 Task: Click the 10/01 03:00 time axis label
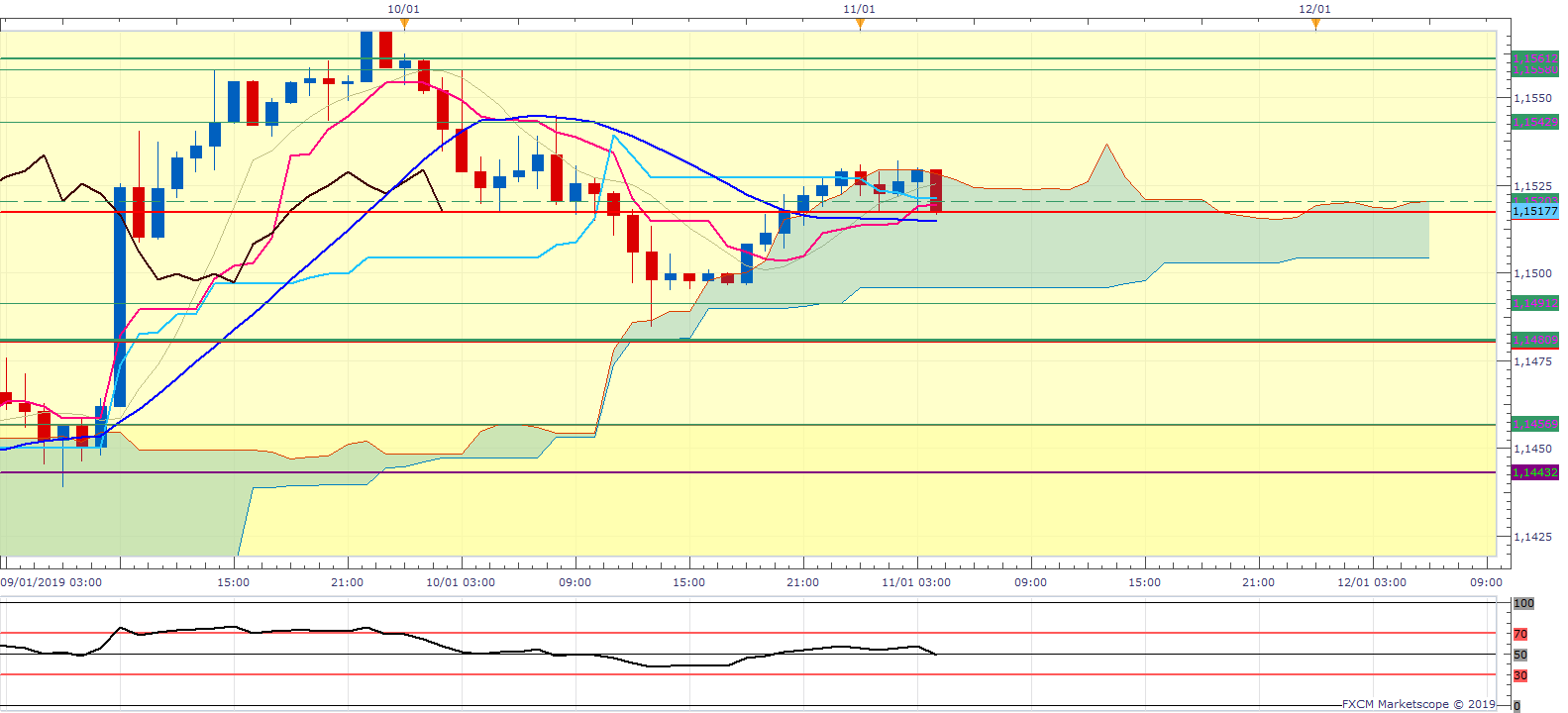tap(461, 582)
